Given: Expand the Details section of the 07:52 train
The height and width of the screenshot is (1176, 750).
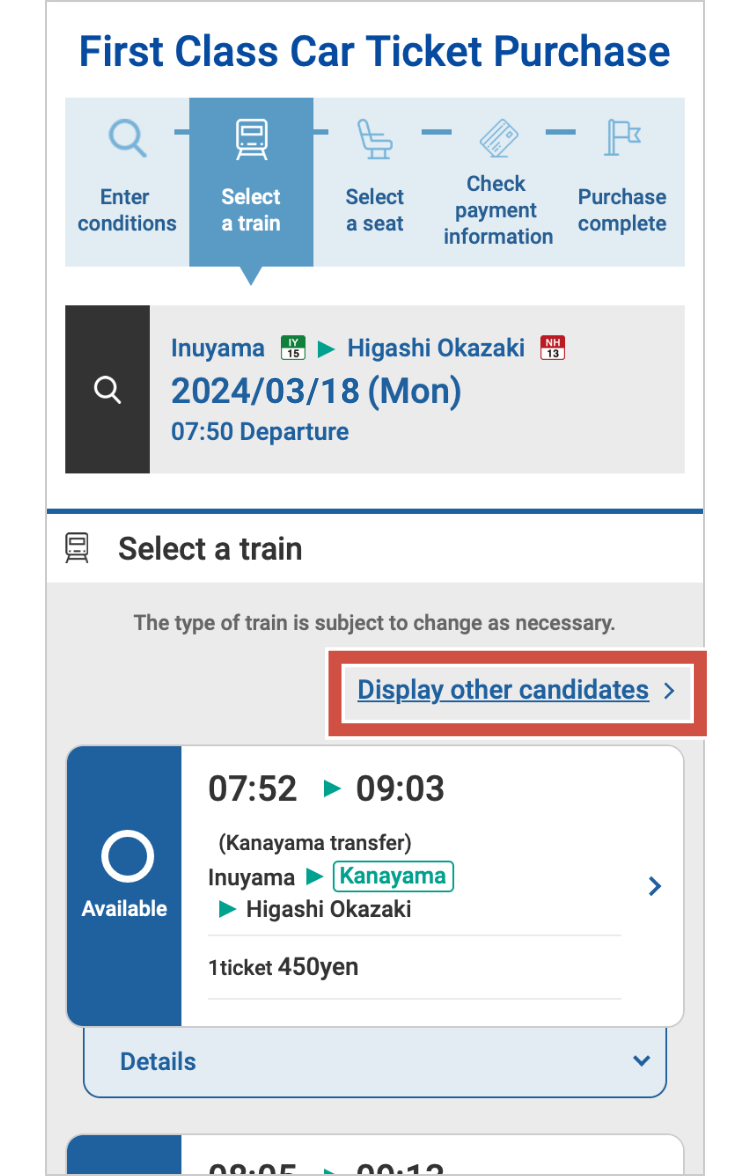Looking at the screenshot, I should [x=374, y=1061].
